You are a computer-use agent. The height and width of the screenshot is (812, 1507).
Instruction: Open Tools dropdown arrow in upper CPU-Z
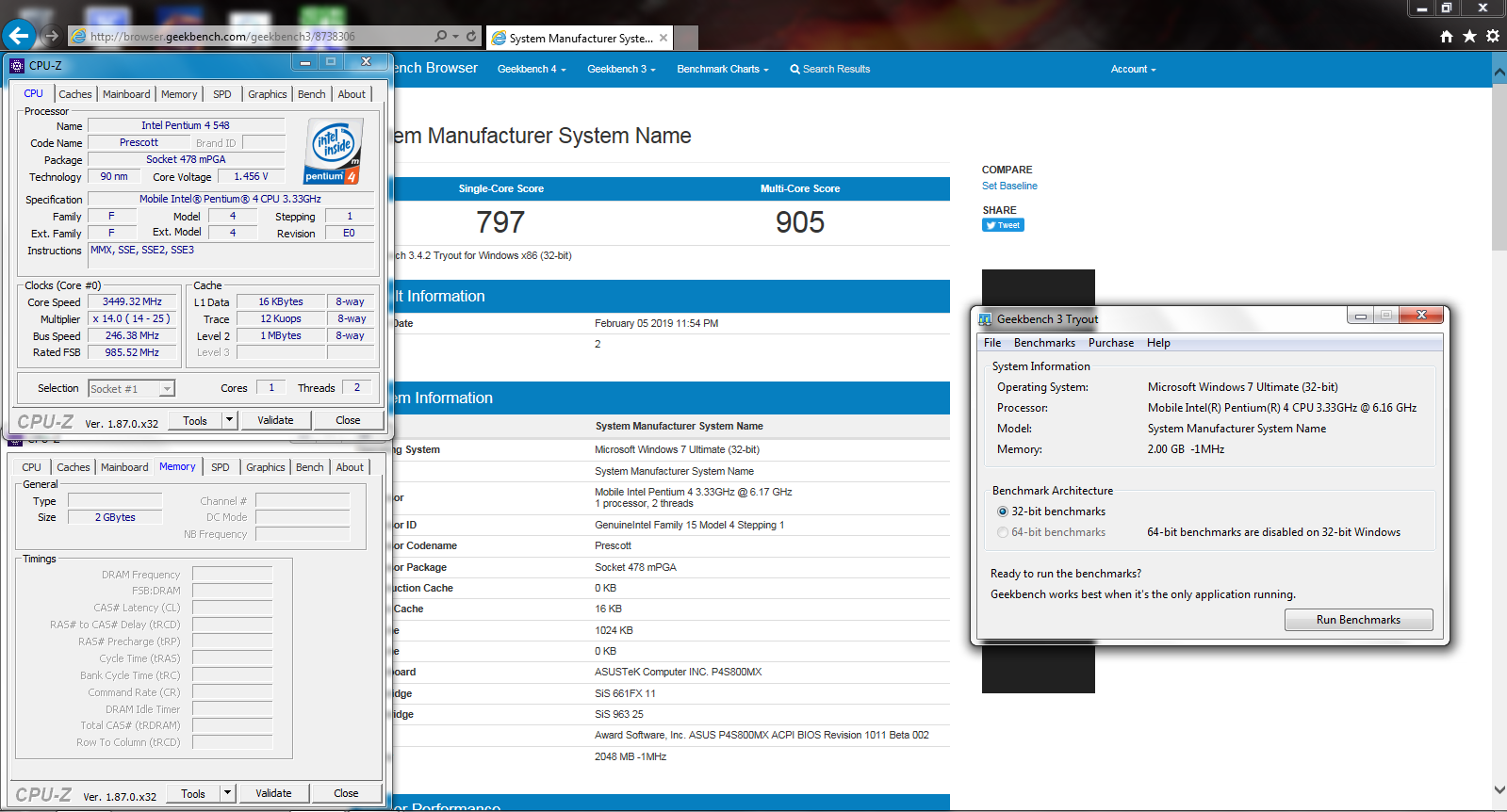[229, 420]
